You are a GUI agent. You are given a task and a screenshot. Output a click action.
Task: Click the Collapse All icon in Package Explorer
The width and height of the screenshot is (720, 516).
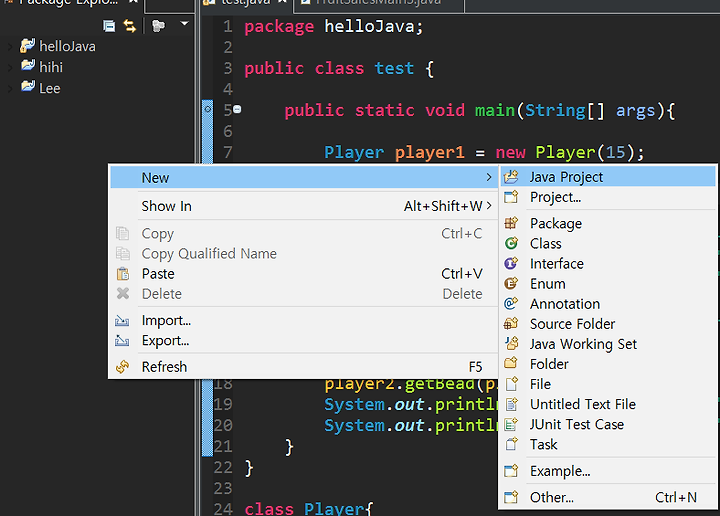(109, 26)
